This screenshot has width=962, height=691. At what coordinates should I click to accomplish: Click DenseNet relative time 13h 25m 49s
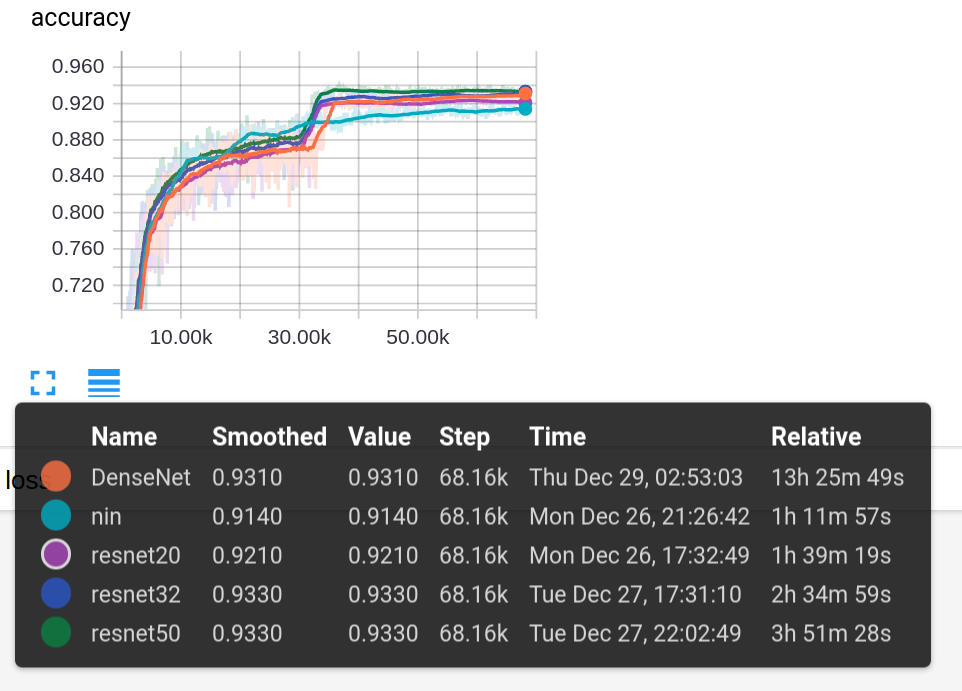pyautogui.click(x=837, y=477)
